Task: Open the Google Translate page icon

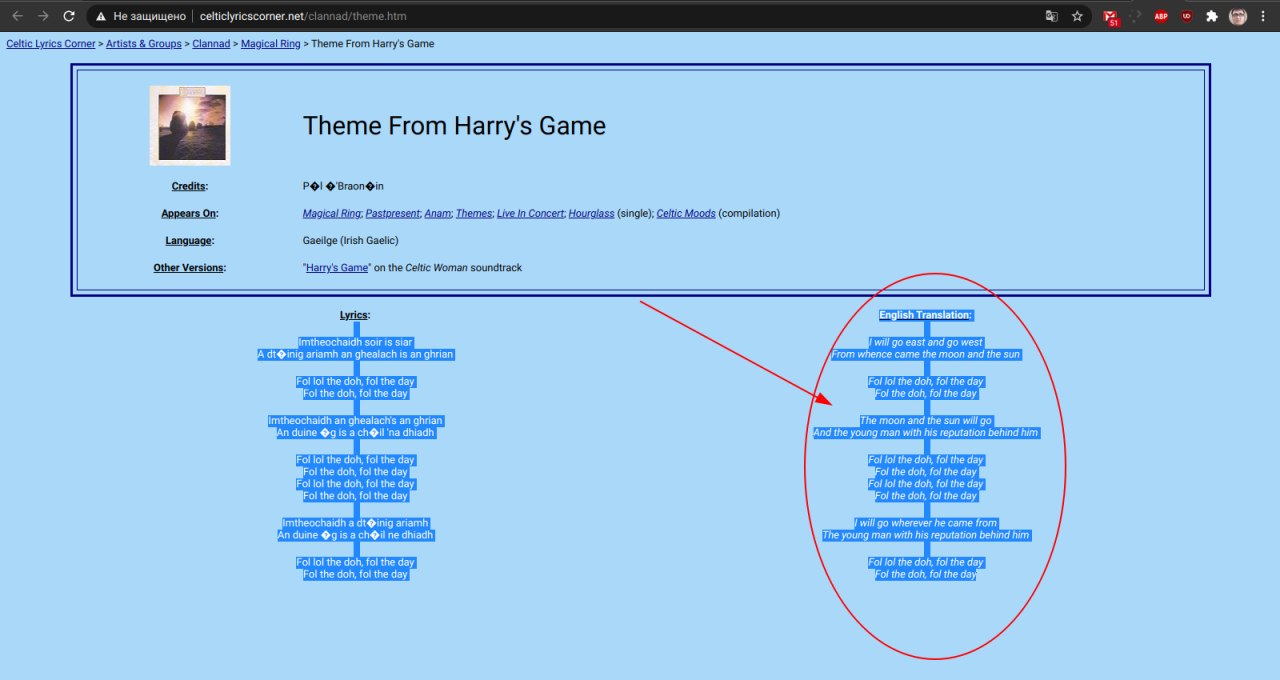Action: [1051, 16]
